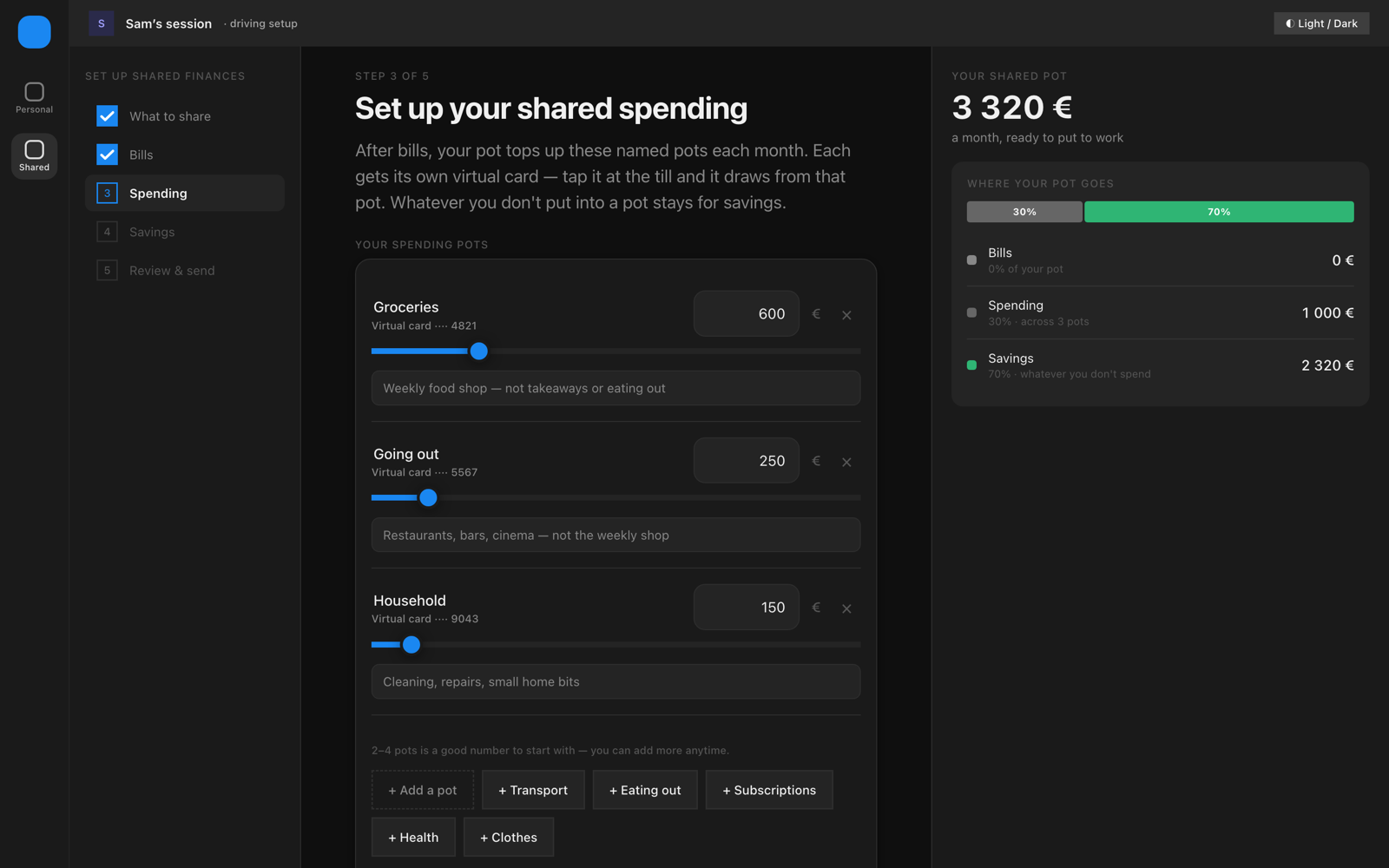Screen dimensions: 1389x868
Task: Click the Spending legend square in pot breakdown
Action: pos(971,312)
